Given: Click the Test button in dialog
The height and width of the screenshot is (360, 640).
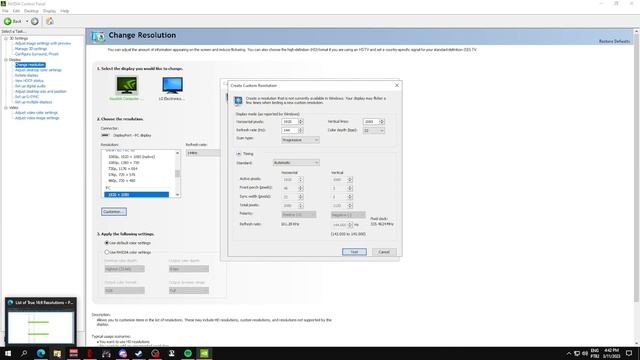Looking at the screenshot, I should click(354, 252).
